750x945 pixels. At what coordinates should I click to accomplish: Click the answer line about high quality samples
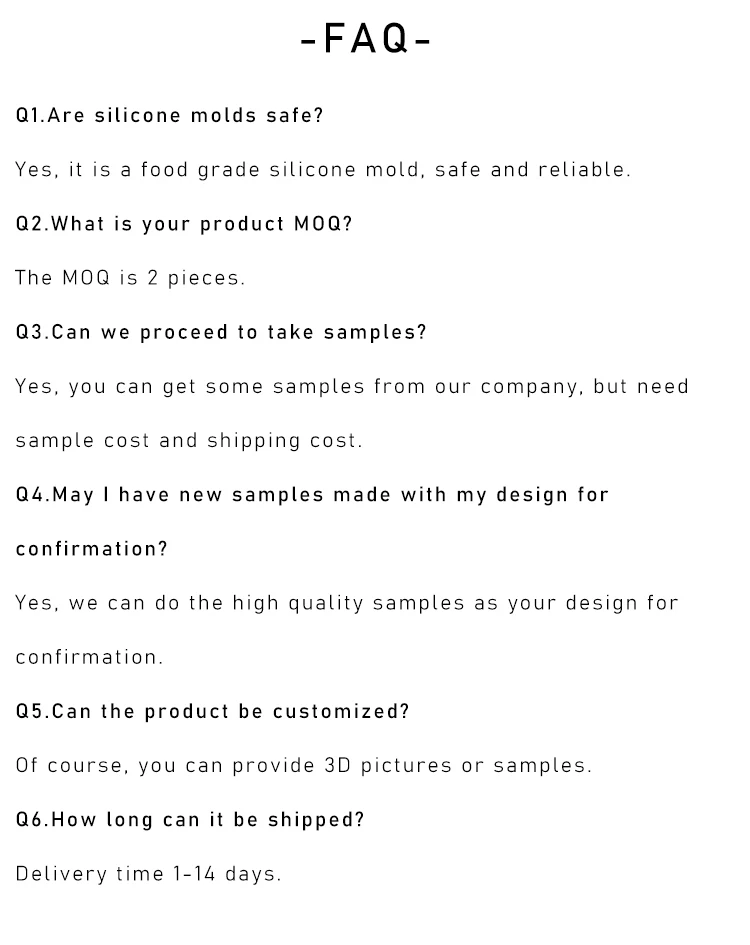(x=347, y=603)
